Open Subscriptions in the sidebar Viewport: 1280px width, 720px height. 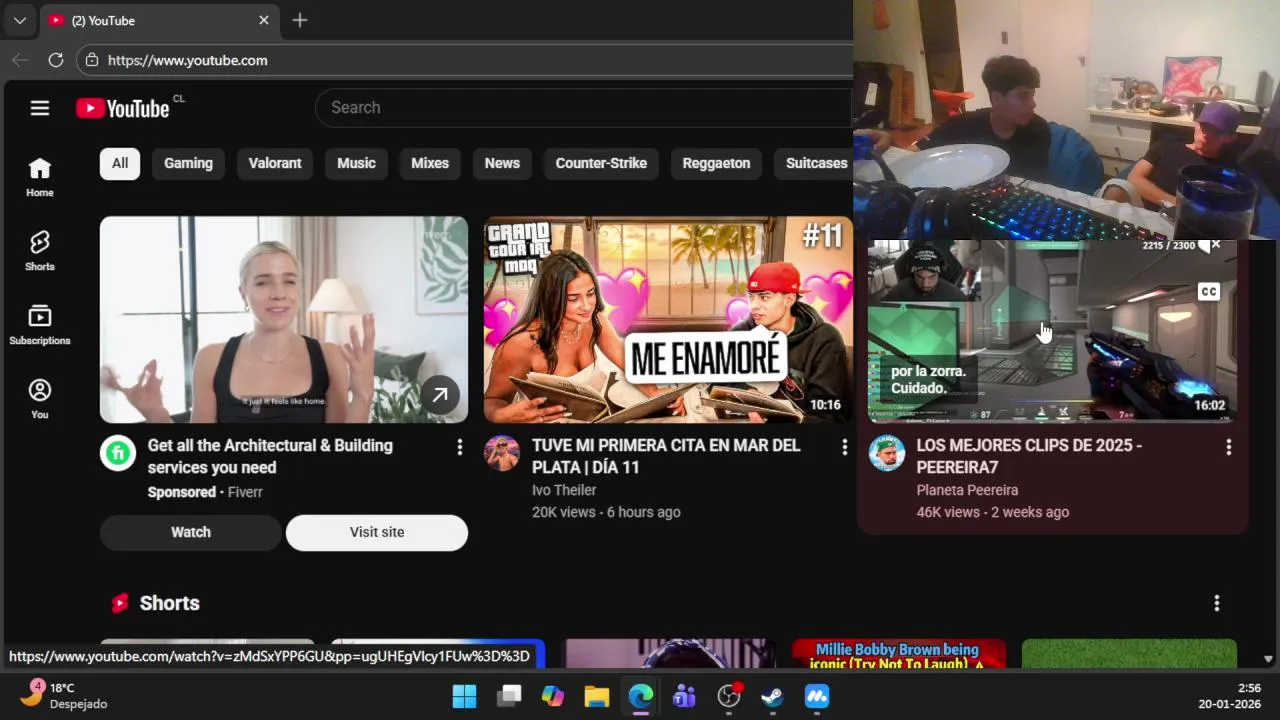[40, 325]
